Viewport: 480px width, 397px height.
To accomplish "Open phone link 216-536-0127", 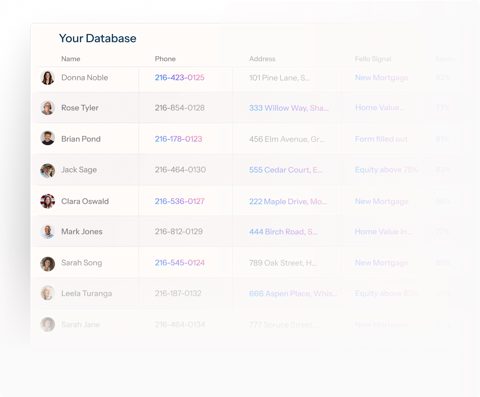I will tap(179, 201).
